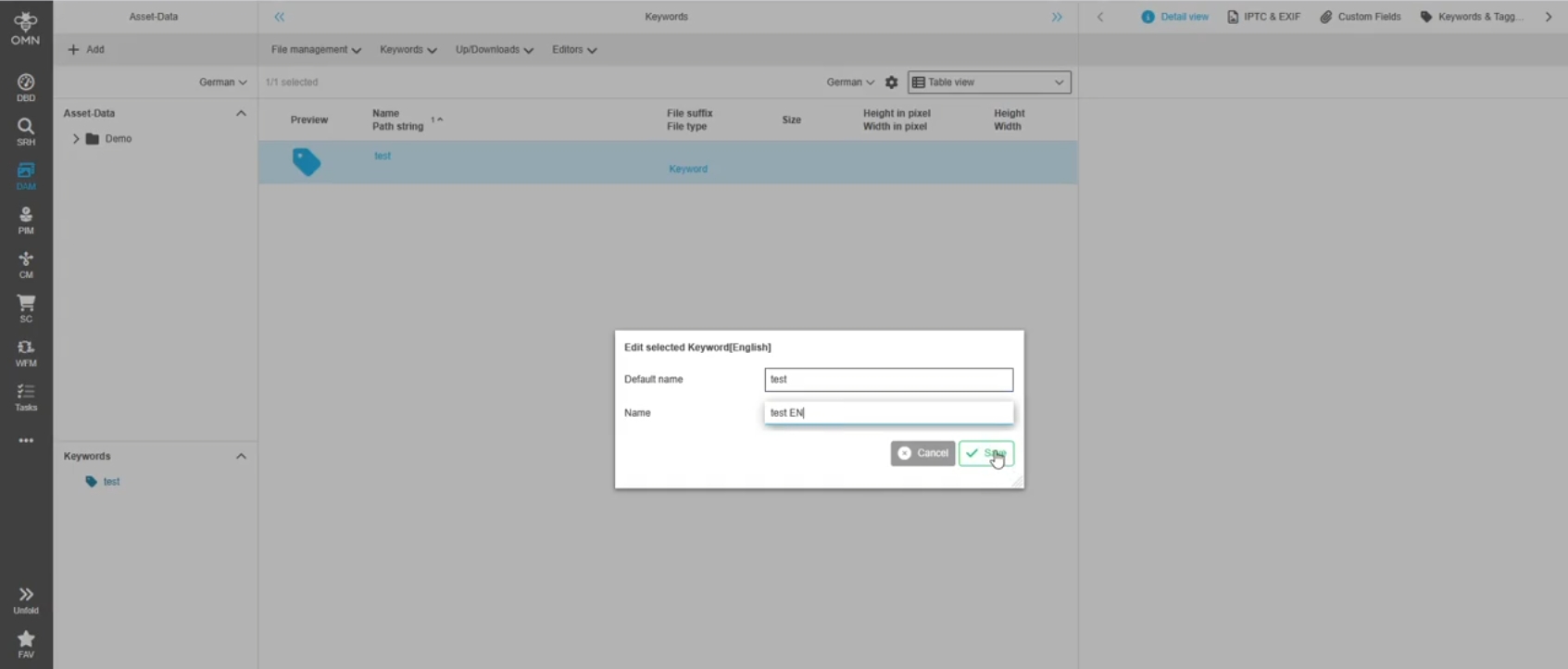Open the PIM module icon
Screen dimensions: 1568x669
26,221
